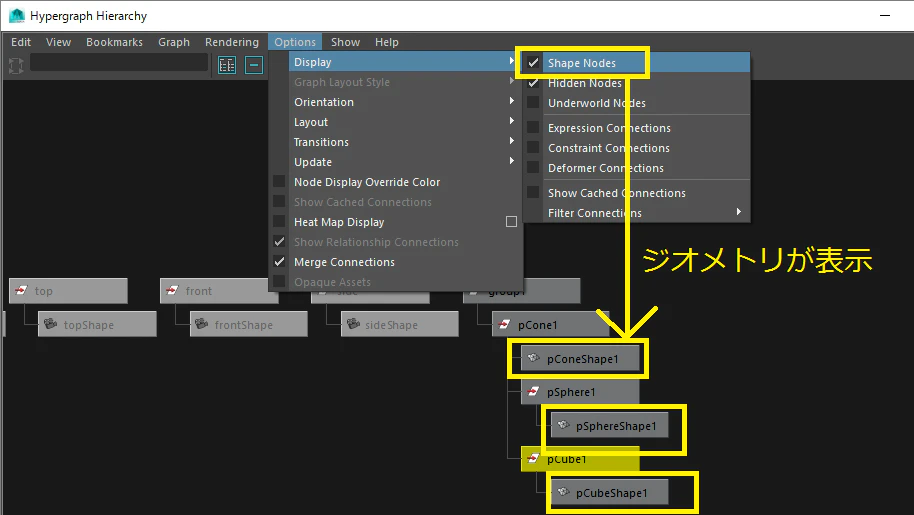Click the scene hierarchy toolbar icon

pyautogui.click(x=227, y=65)
